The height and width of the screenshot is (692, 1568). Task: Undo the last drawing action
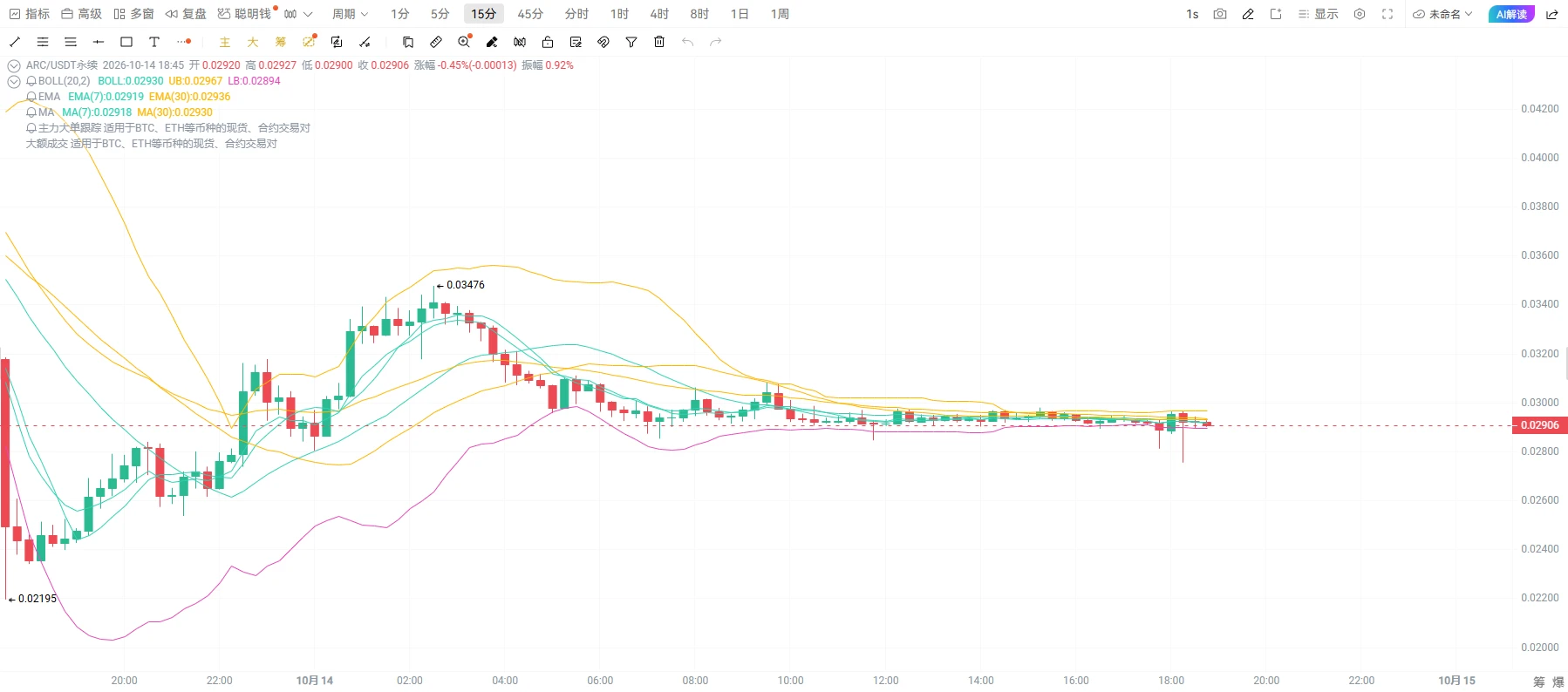tap(687, 42)
